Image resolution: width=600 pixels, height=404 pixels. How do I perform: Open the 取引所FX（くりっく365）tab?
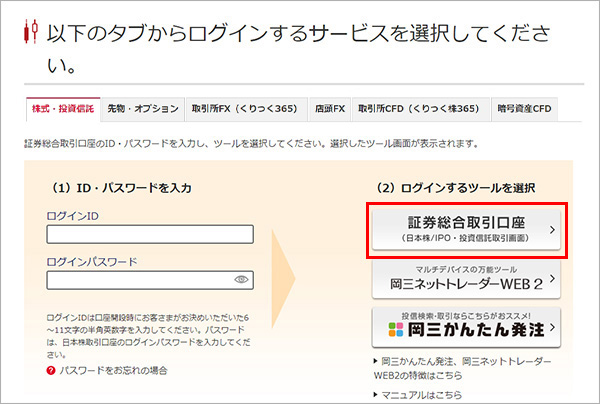[246, 109]
